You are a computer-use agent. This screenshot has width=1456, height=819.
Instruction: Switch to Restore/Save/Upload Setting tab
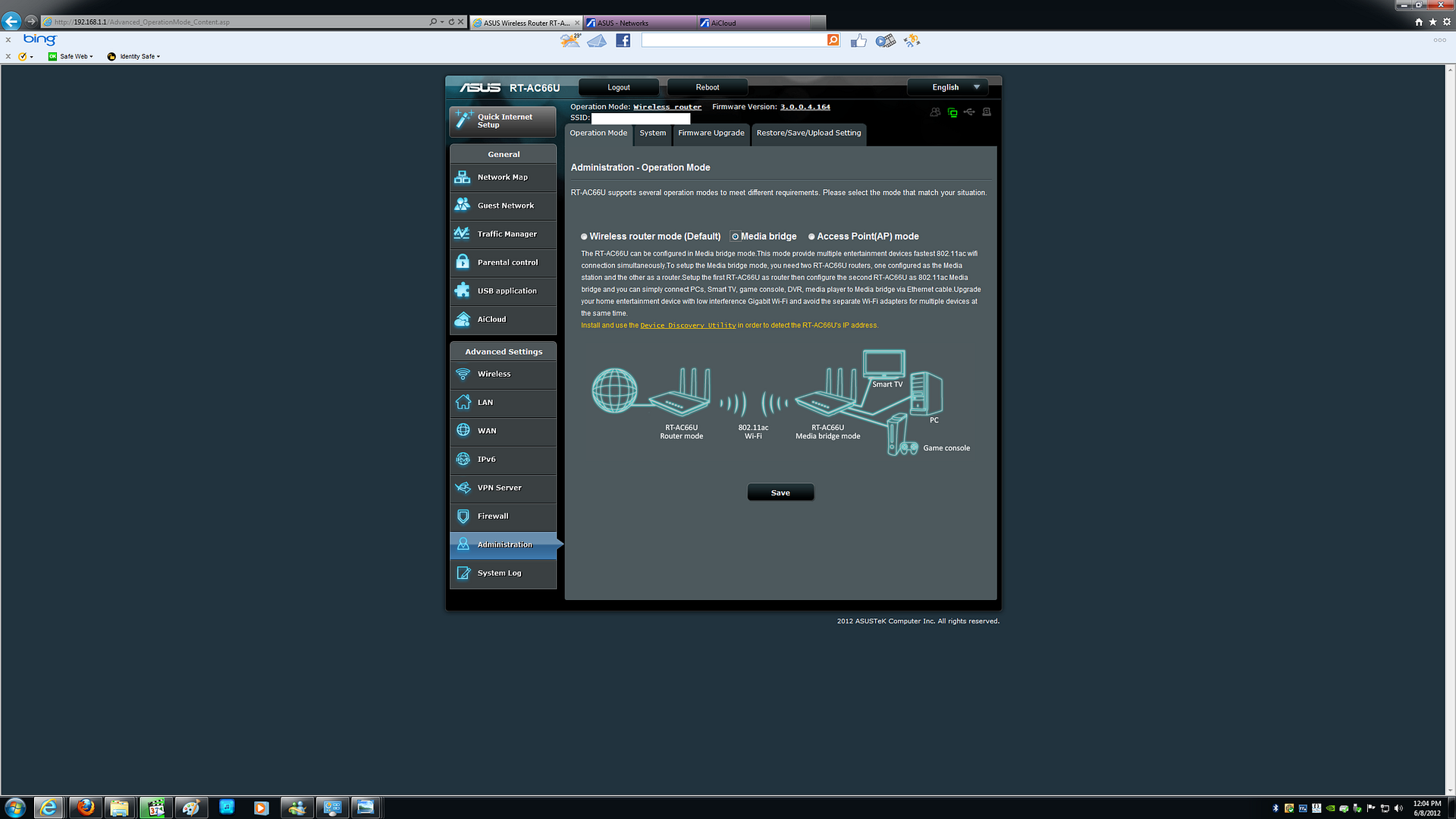pyautogui.click(x=808, y=133)
